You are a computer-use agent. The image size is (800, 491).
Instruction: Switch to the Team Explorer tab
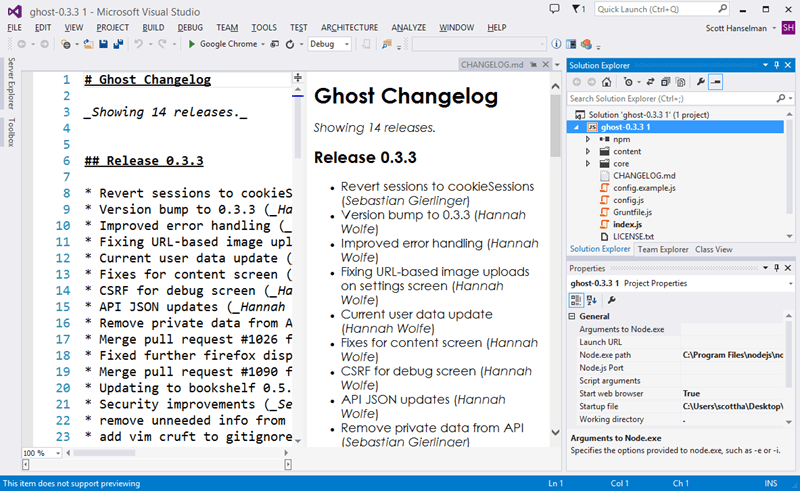click(x=663, y=249)
